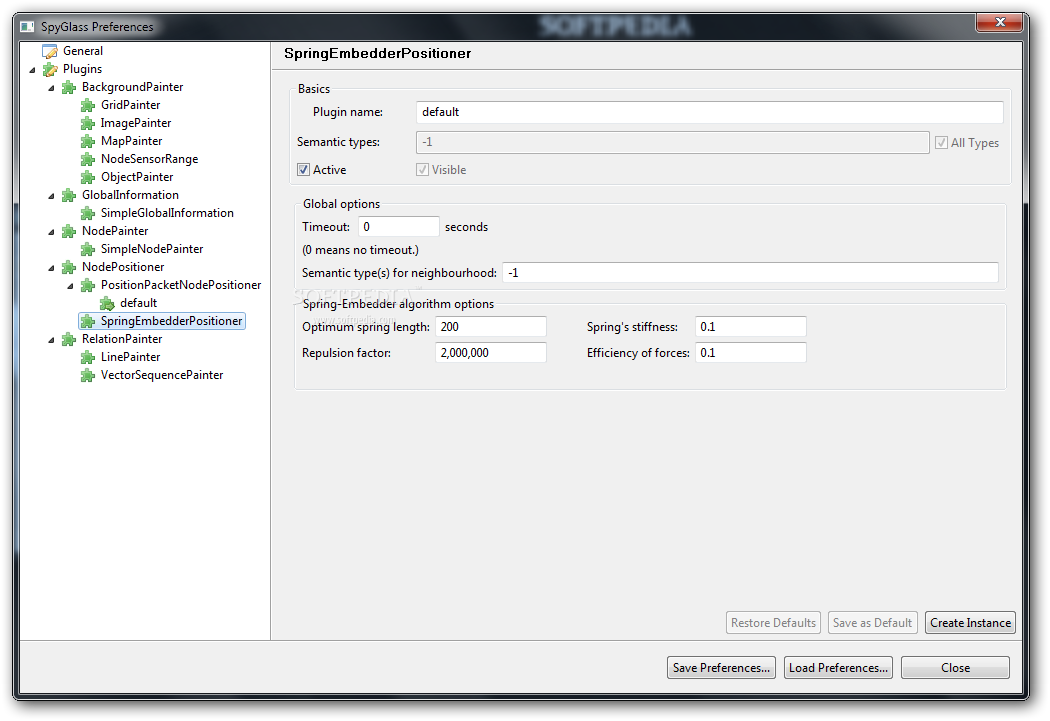Click the ObjectPainter puzzle icon
Viewport: 1050px width, 721px height.
(x=88, y=177)
